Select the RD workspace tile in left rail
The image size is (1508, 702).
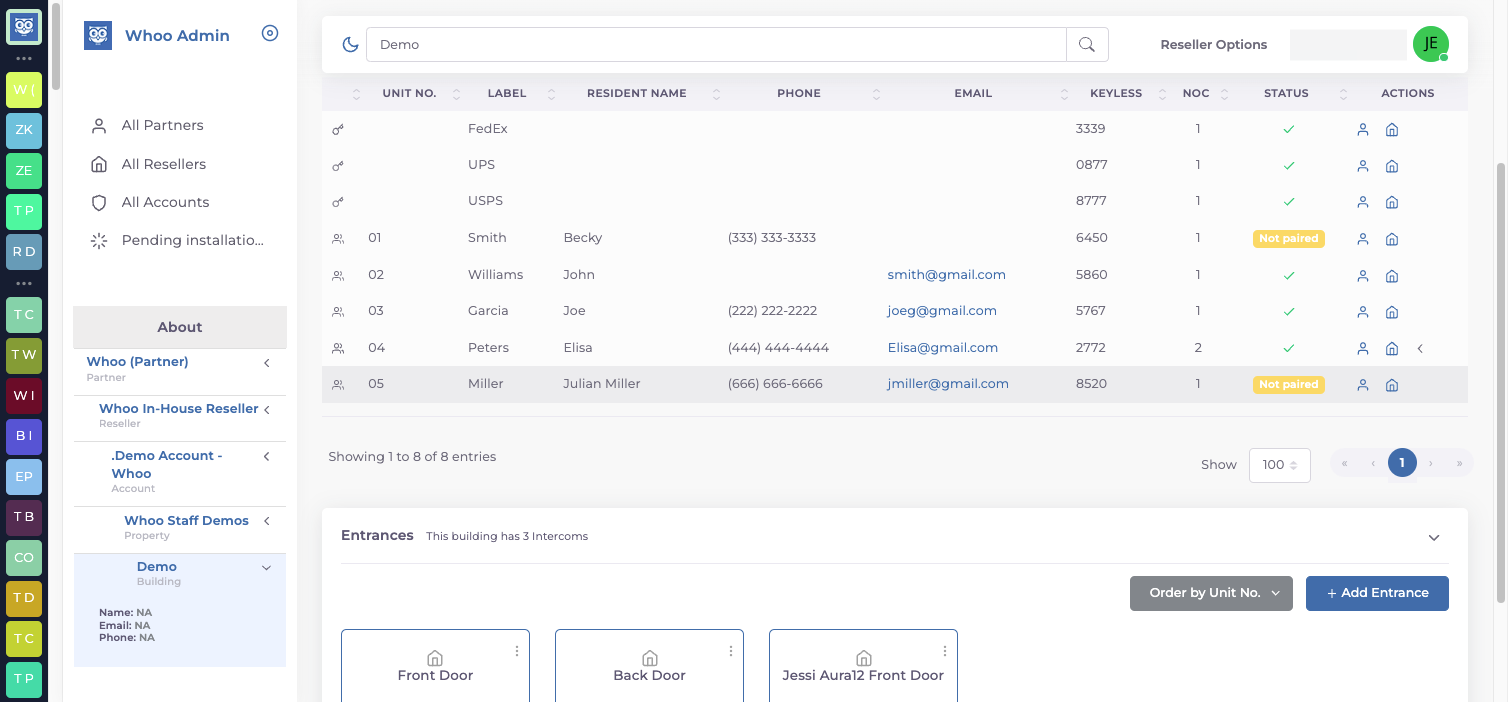tap(24, 252)
